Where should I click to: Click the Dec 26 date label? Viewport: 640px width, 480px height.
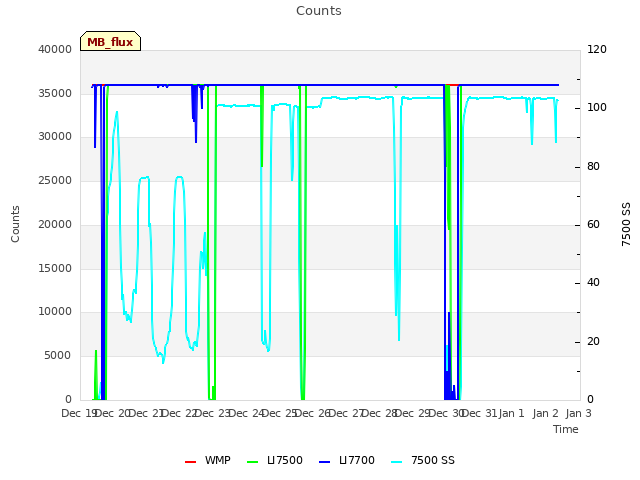coord(313,413)
